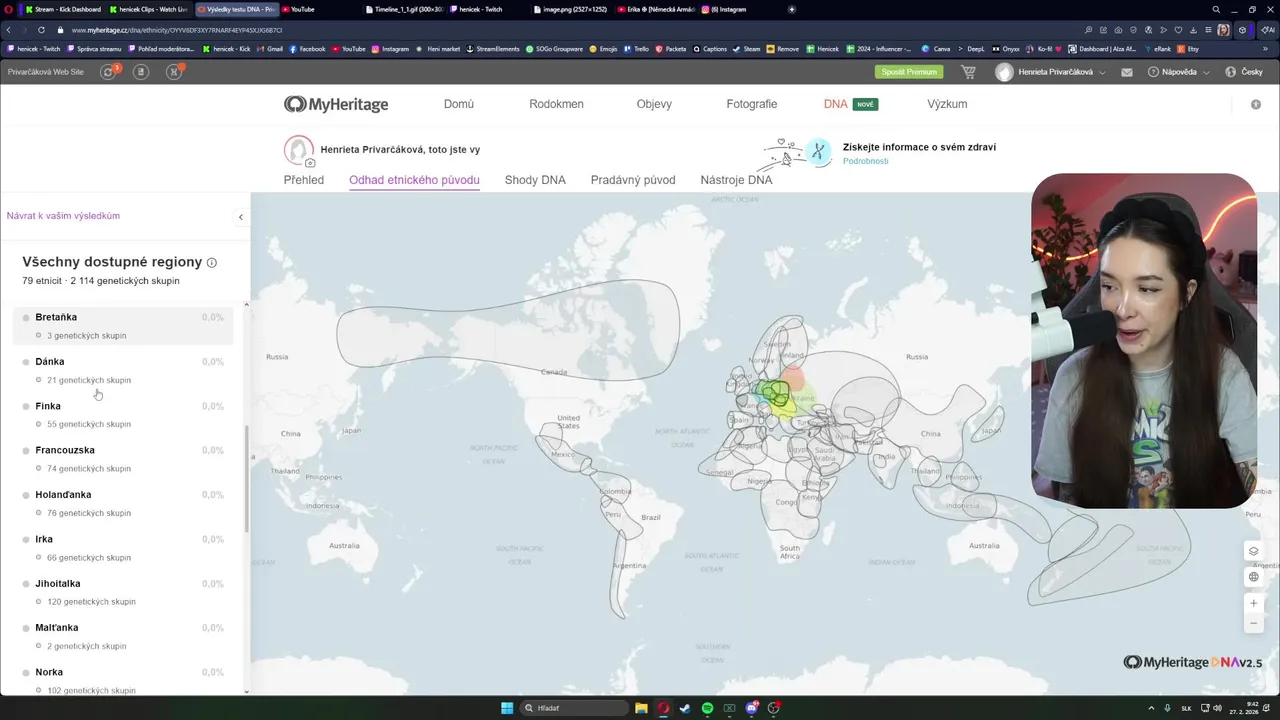Image resolution: width=1280 pixels, height=720 pixels.
Task: Open the Objevy menu
Action: [654, 104]
